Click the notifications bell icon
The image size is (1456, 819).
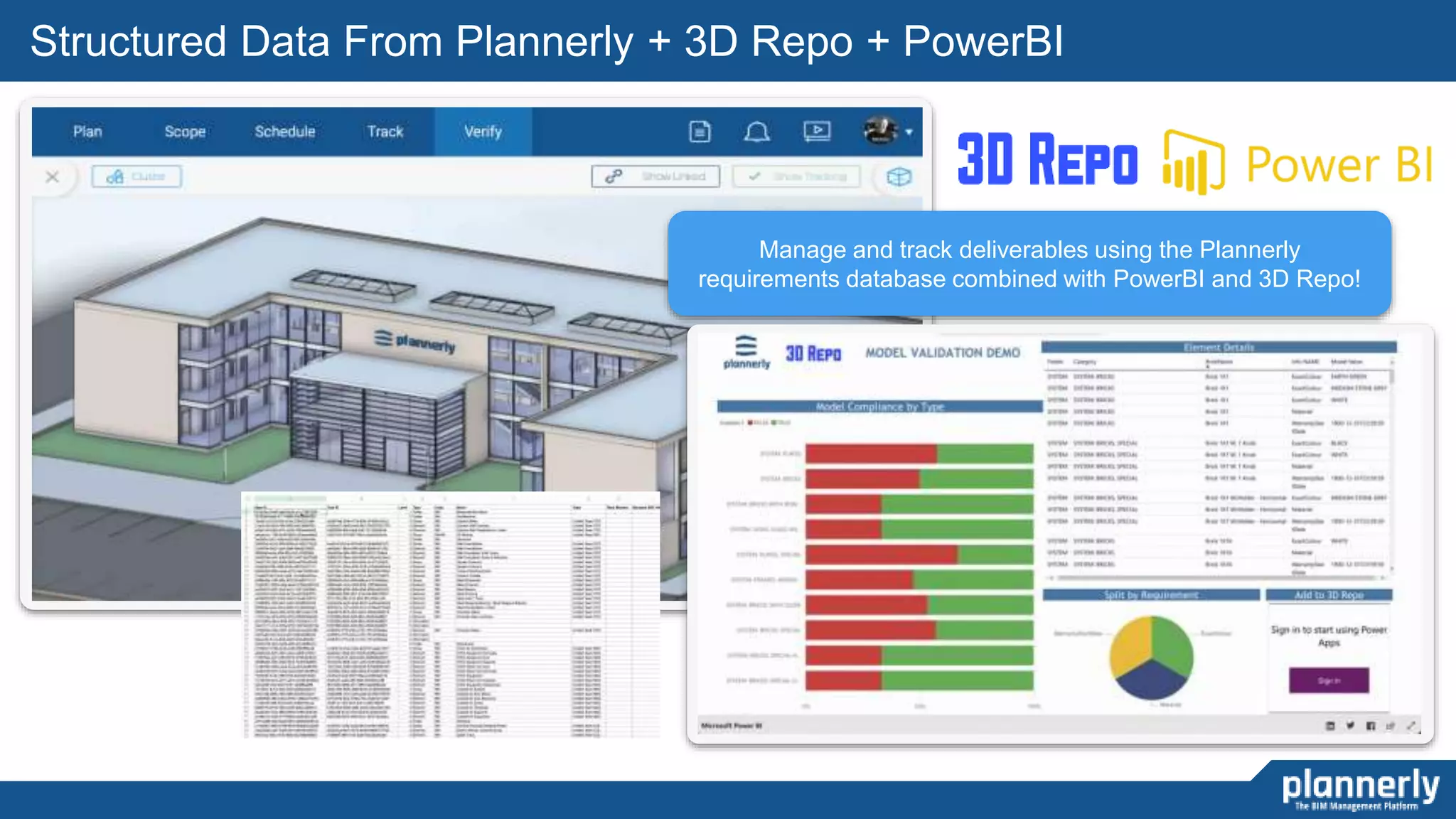[756, 132]
